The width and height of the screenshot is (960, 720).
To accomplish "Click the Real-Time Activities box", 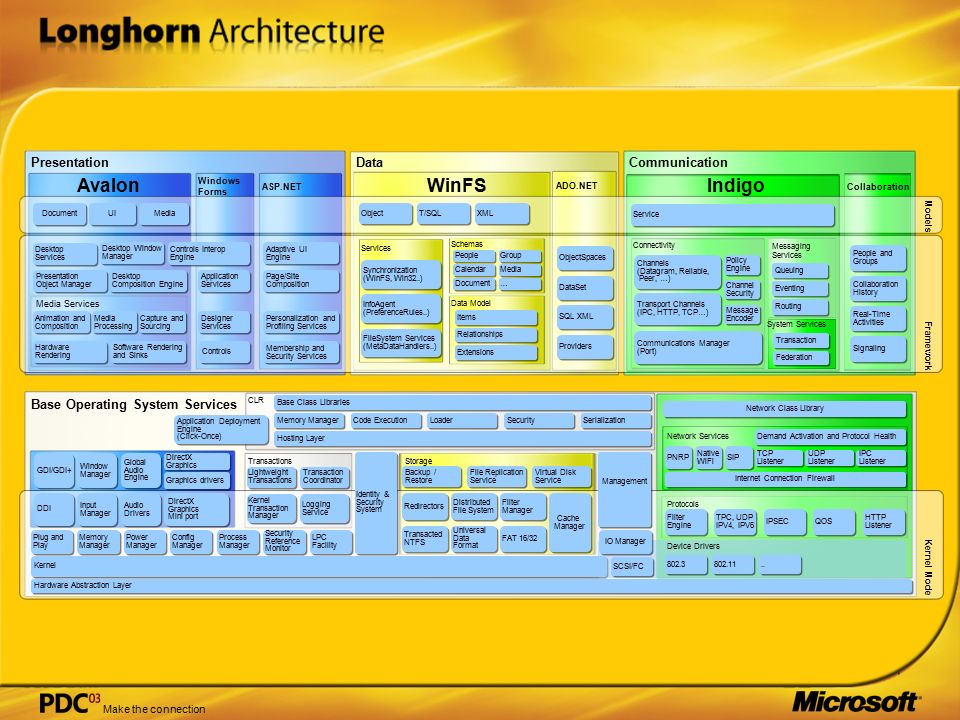I will click(878, 318).
